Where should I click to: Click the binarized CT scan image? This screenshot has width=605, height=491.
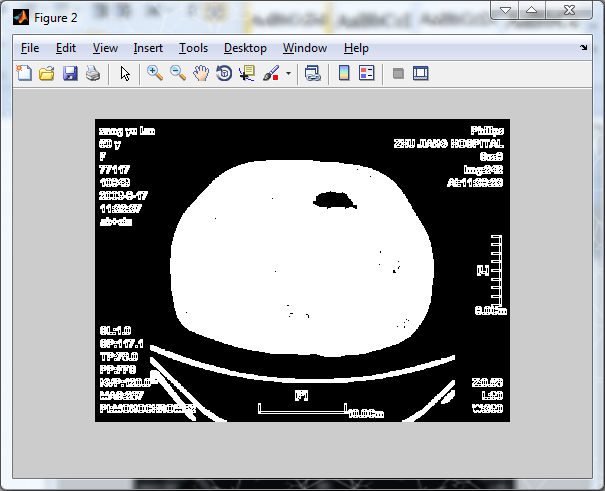[x=302, y=270]
